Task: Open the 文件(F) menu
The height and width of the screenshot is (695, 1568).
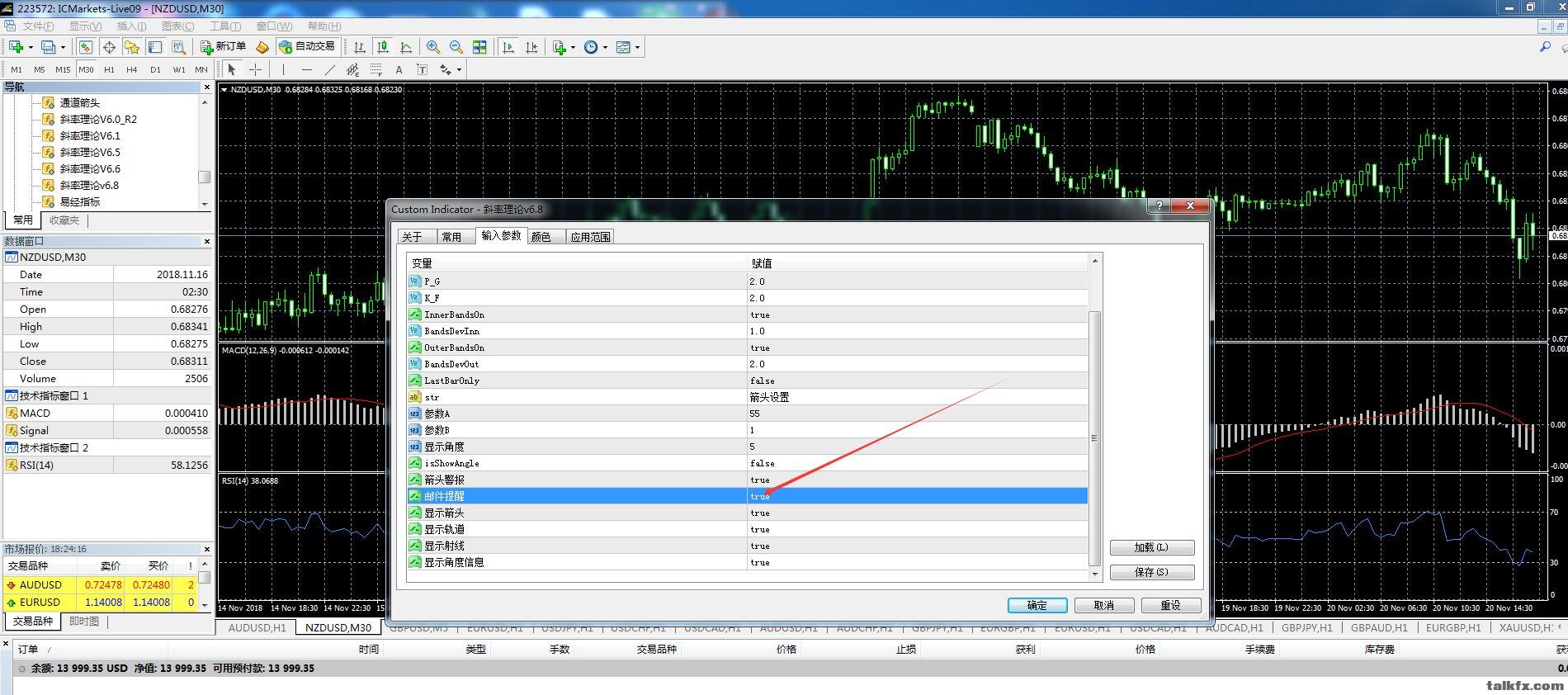Action: coord(38,26)
